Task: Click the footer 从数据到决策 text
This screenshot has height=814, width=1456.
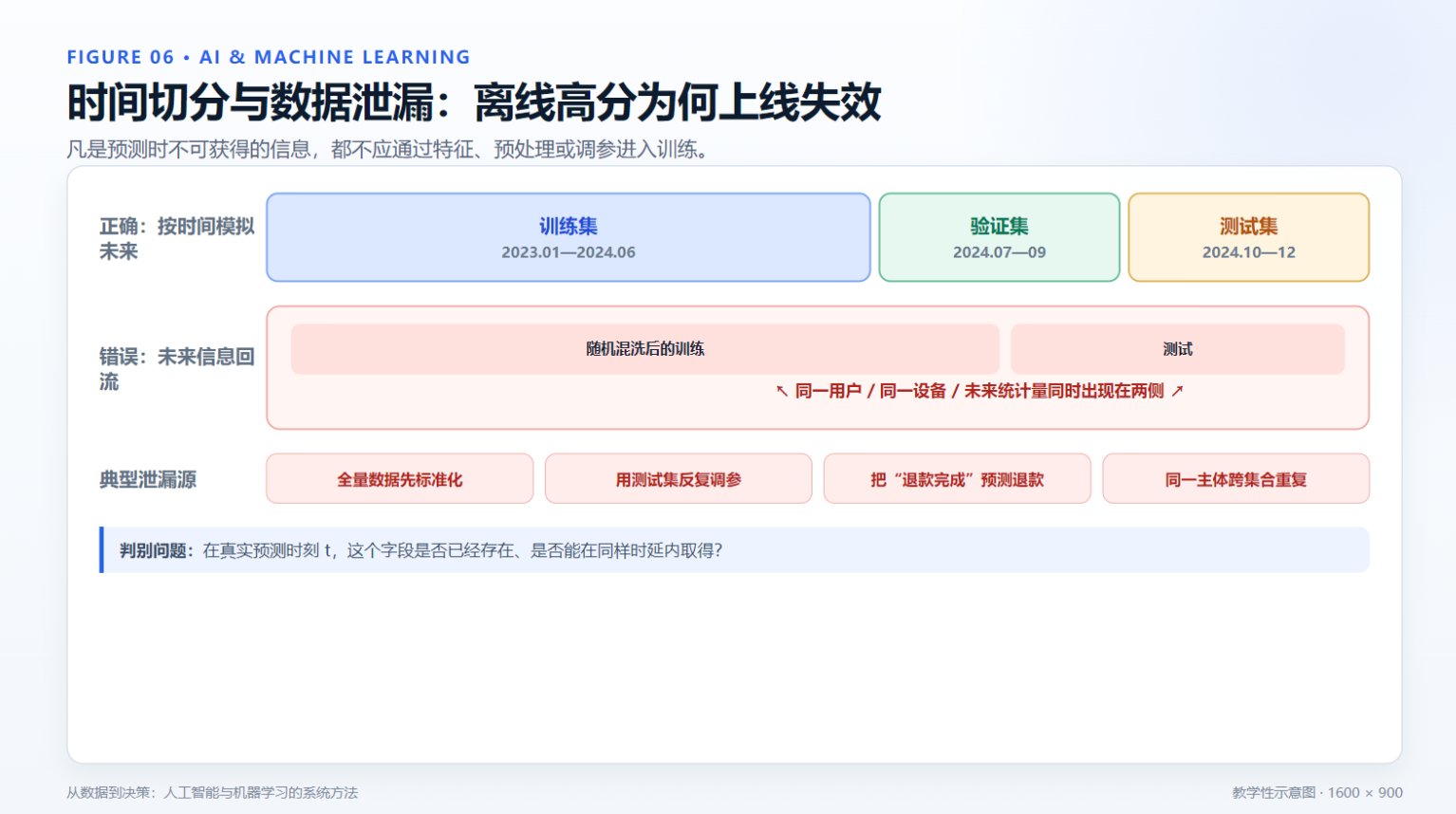Action: pyautogui.click(x=212, y=792)
